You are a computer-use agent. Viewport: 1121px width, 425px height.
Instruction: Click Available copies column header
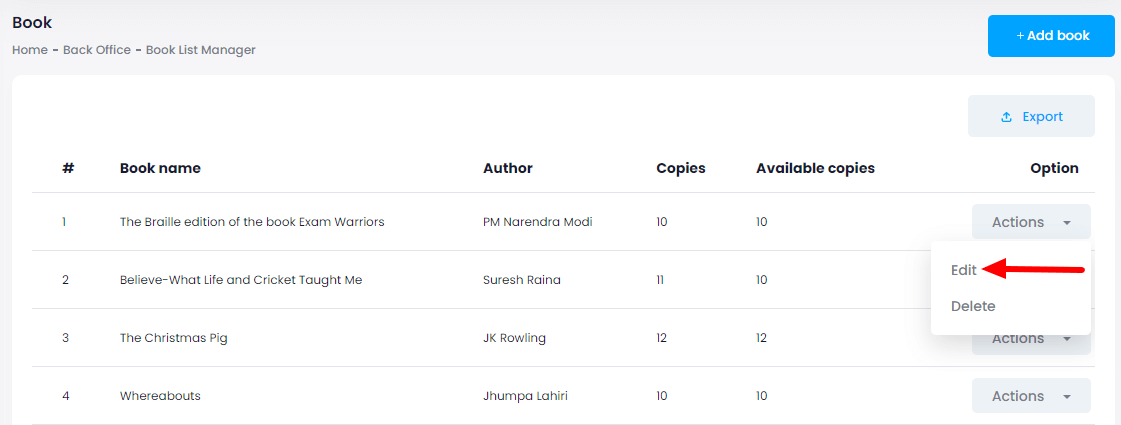point(815,168)
